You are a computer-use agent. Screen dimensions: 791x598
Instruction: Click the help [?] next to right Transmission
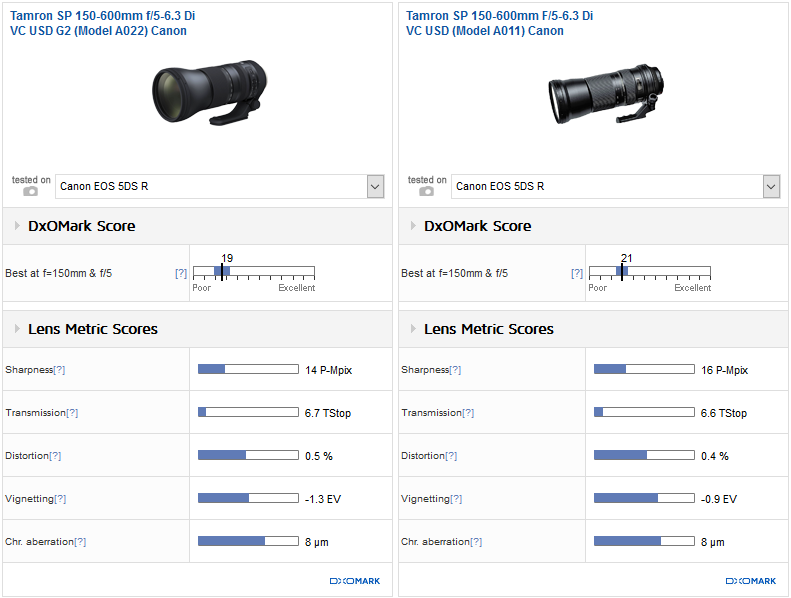[468, 413]
